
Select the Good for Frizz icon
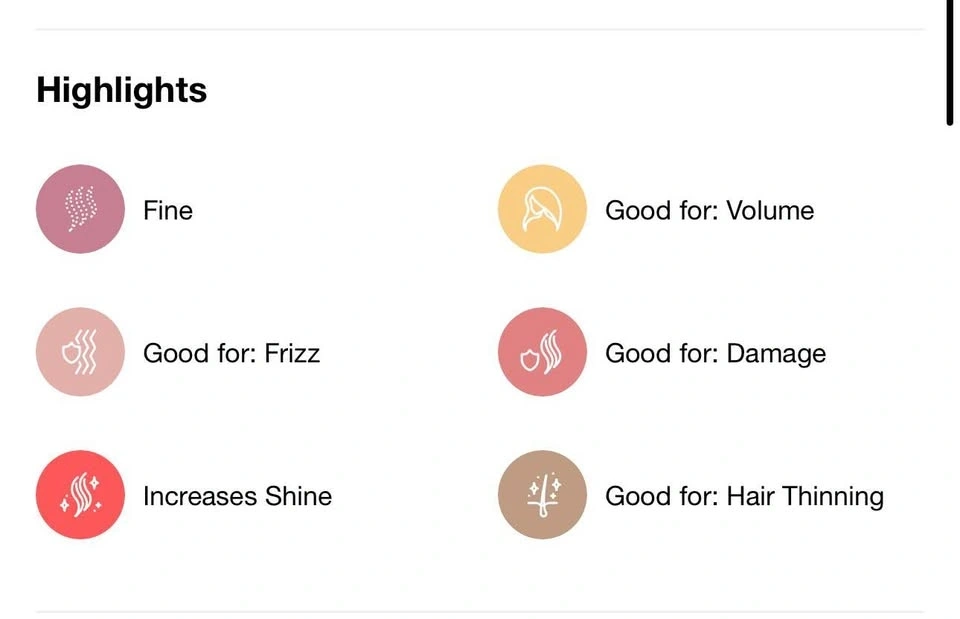click(x=80, y=352)
